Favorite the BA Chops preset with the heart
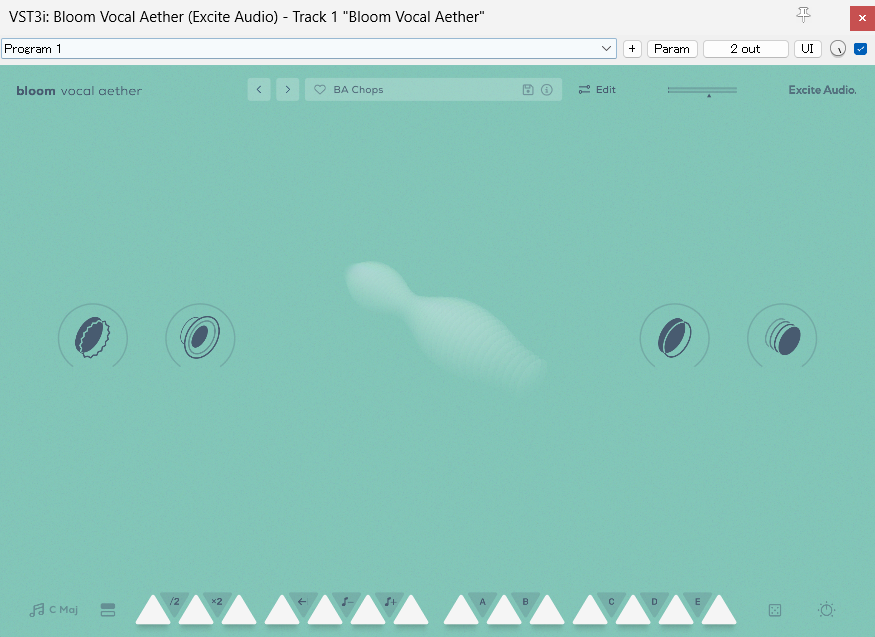The width and height of the screenshot is (875, 637). 320,89
